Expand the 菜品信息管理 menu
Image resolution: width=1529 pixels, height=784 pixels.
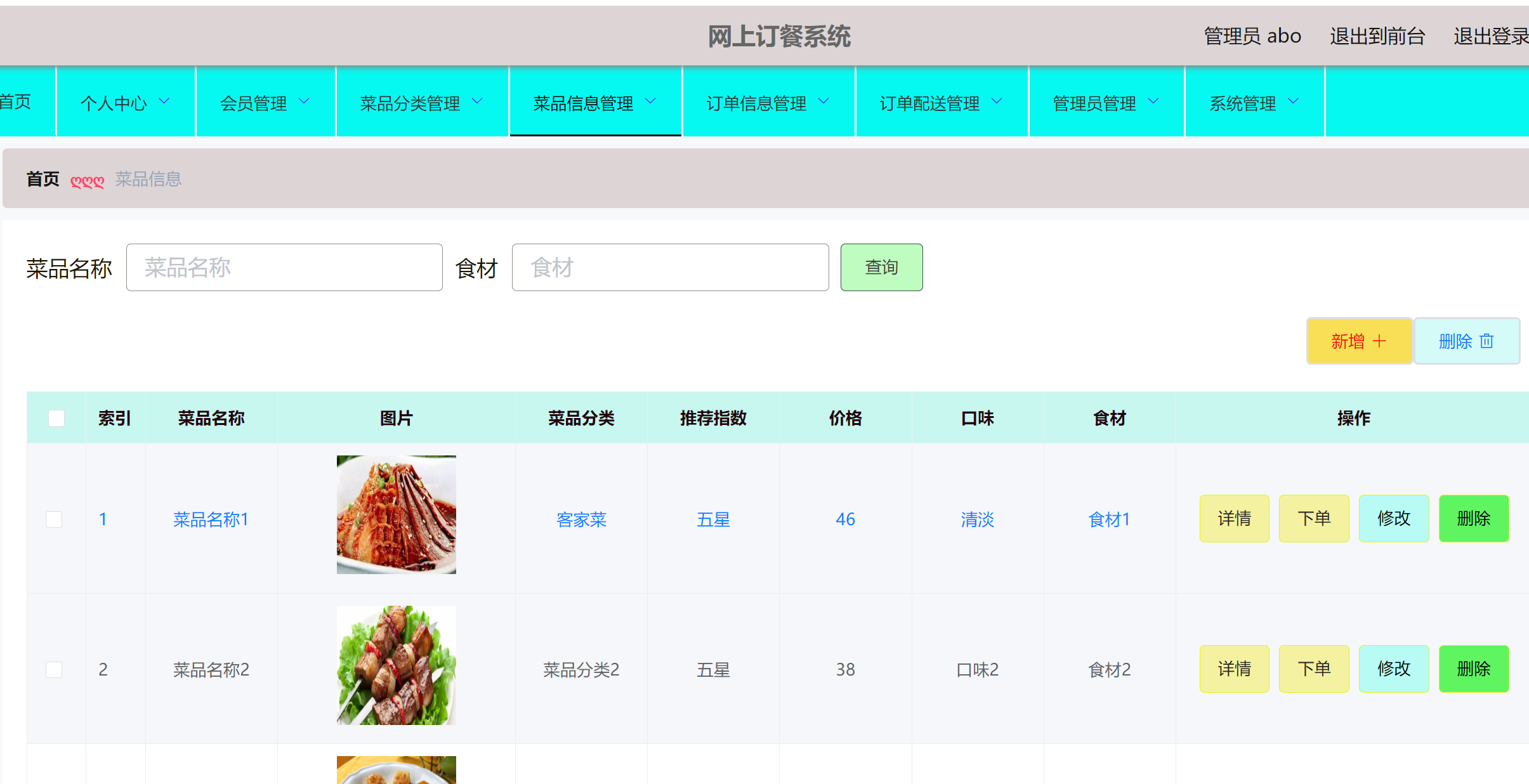[x=595, y=102]
